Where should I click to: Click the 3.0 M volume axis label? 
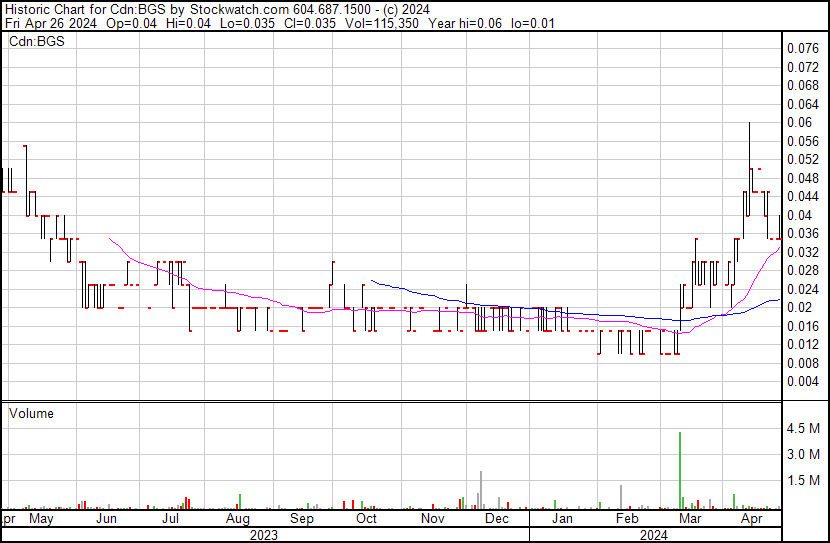coord(803,454)
